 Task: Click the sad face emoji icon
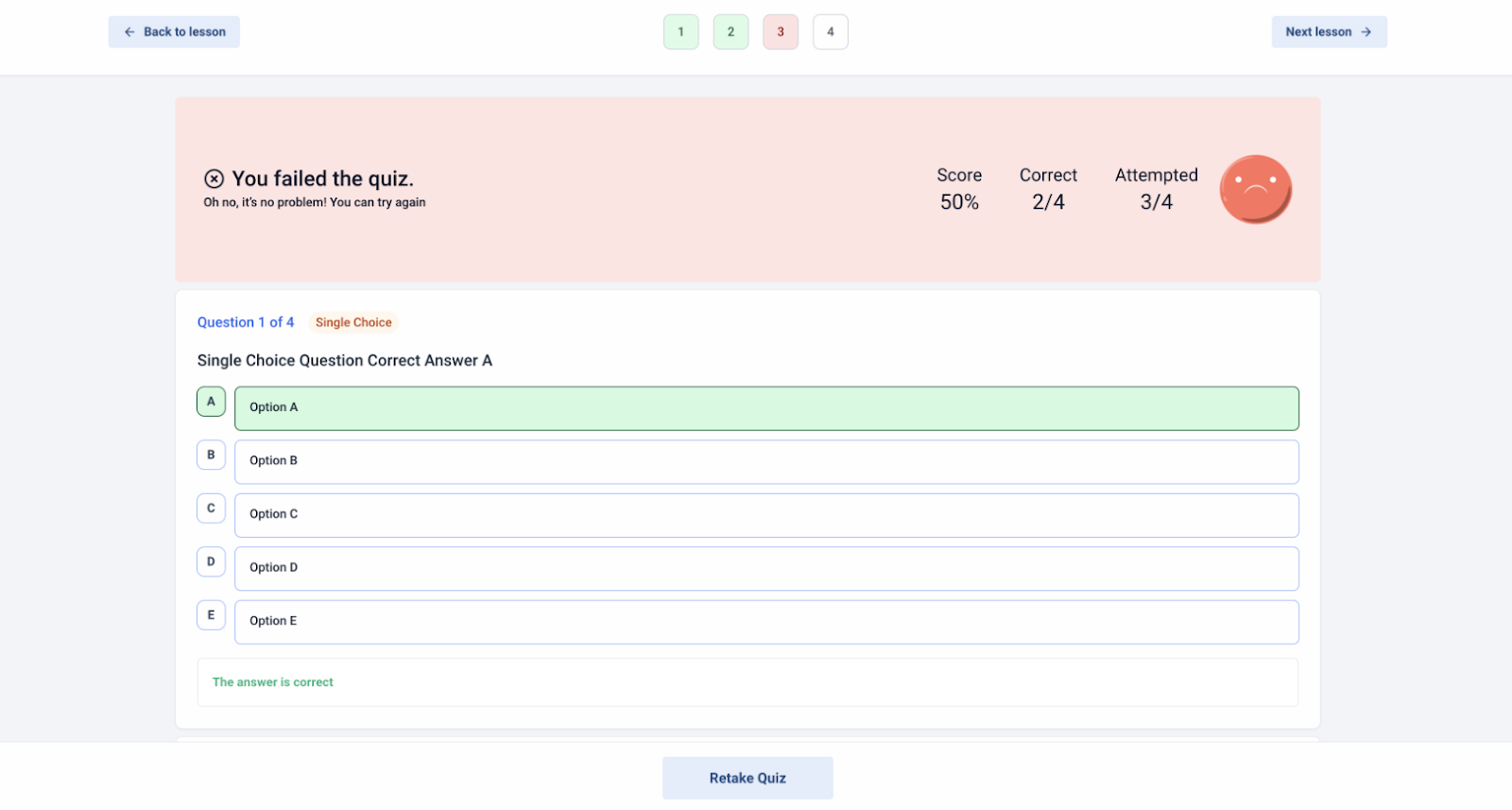1255,189
